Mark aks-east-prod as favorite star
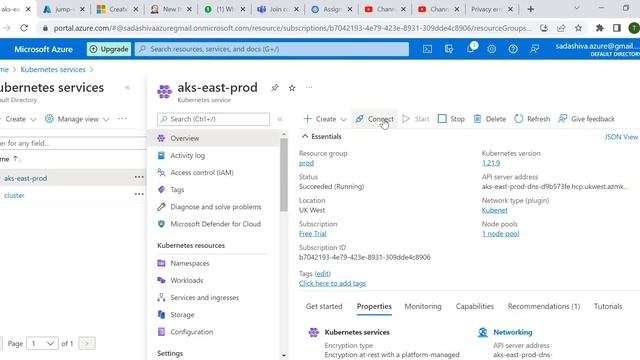The image size is (640, 360). click(x=292, y=88)
